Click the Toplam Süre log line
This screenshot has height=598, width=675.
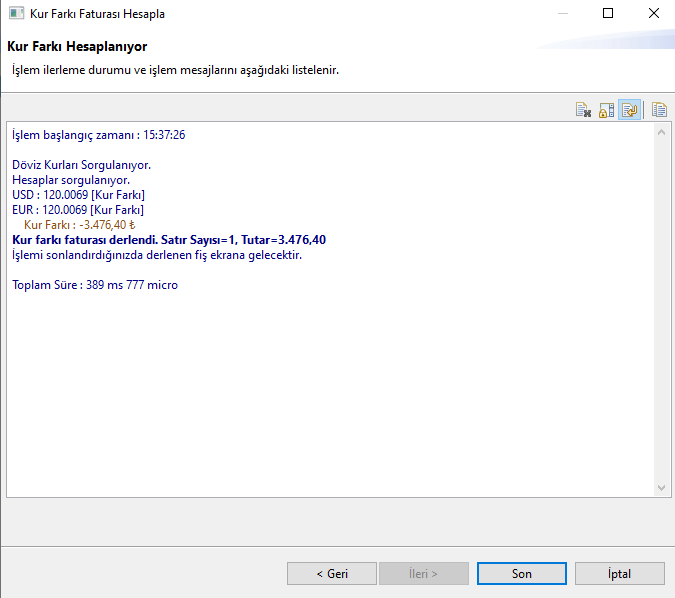pyautogui.click(x=95, y=285)
